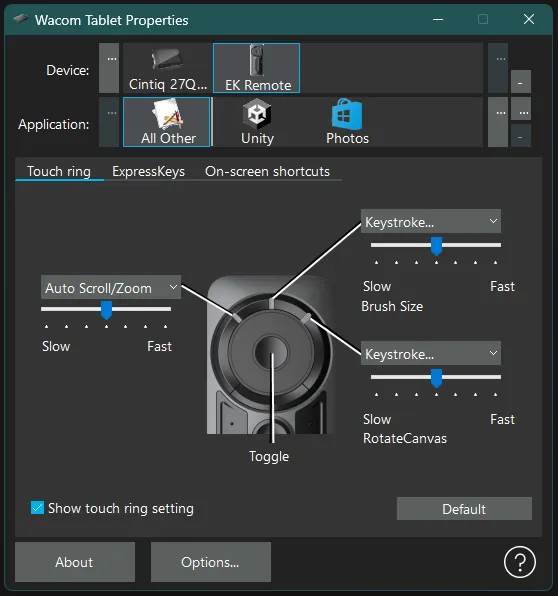Click the Default button
This screenshot has width=558, height=596.
point(464,509)
